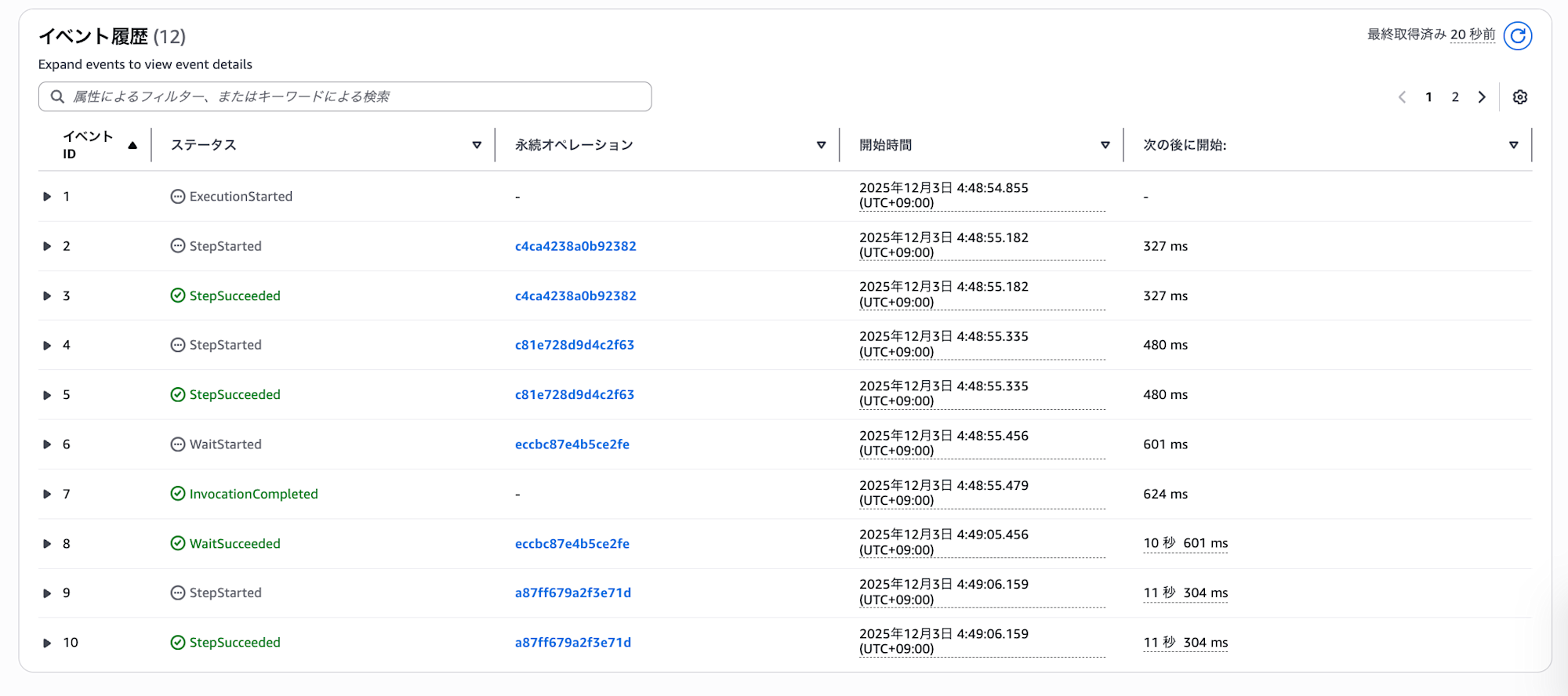Expand event 5 row details
Screen dimensions: 1568x696
tap(47, 395)
